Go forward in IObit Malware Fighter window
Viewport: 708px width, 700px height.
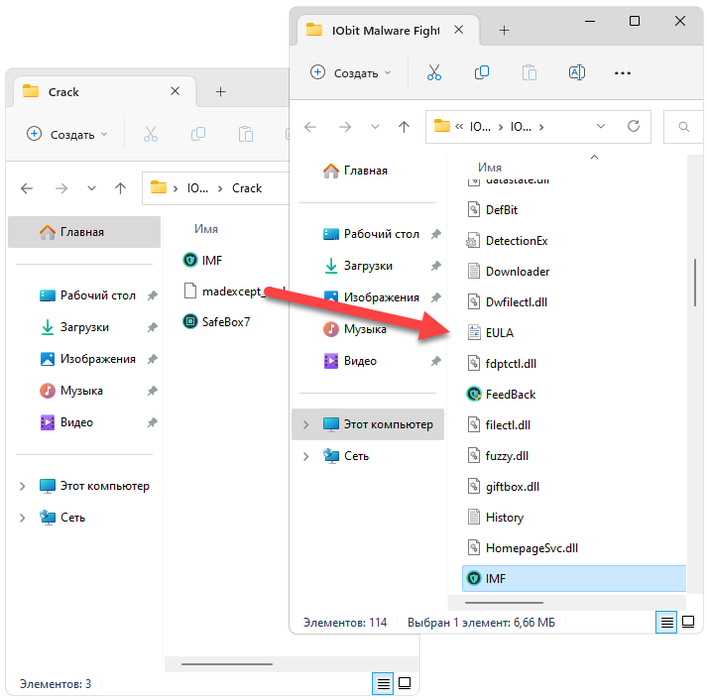[x=345, y=127]
